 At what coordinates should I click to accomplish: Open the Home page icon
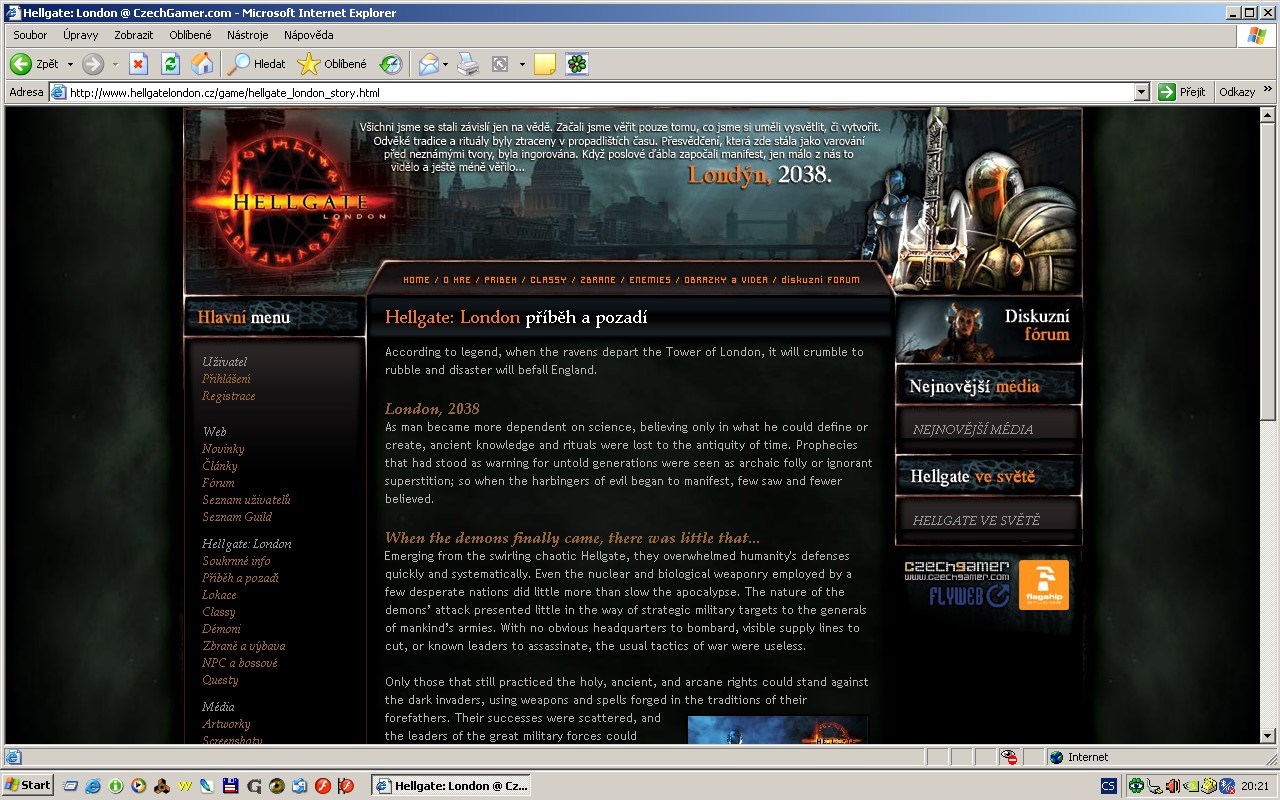(202, 64)
